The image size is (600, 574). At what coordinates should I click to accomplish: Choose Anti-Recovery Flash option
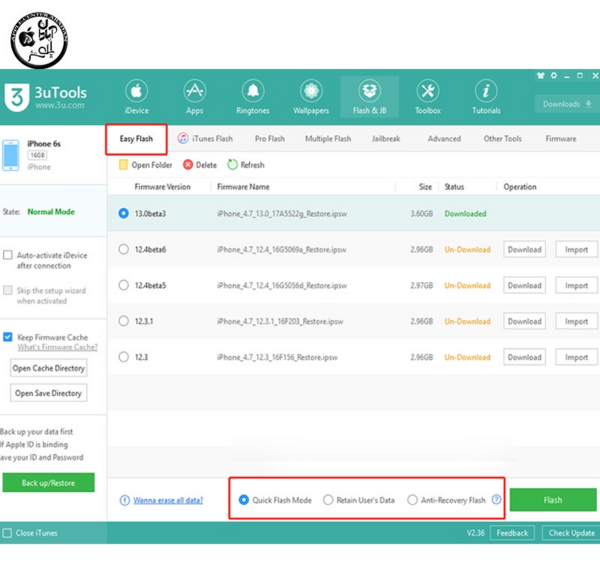(412, 500)
